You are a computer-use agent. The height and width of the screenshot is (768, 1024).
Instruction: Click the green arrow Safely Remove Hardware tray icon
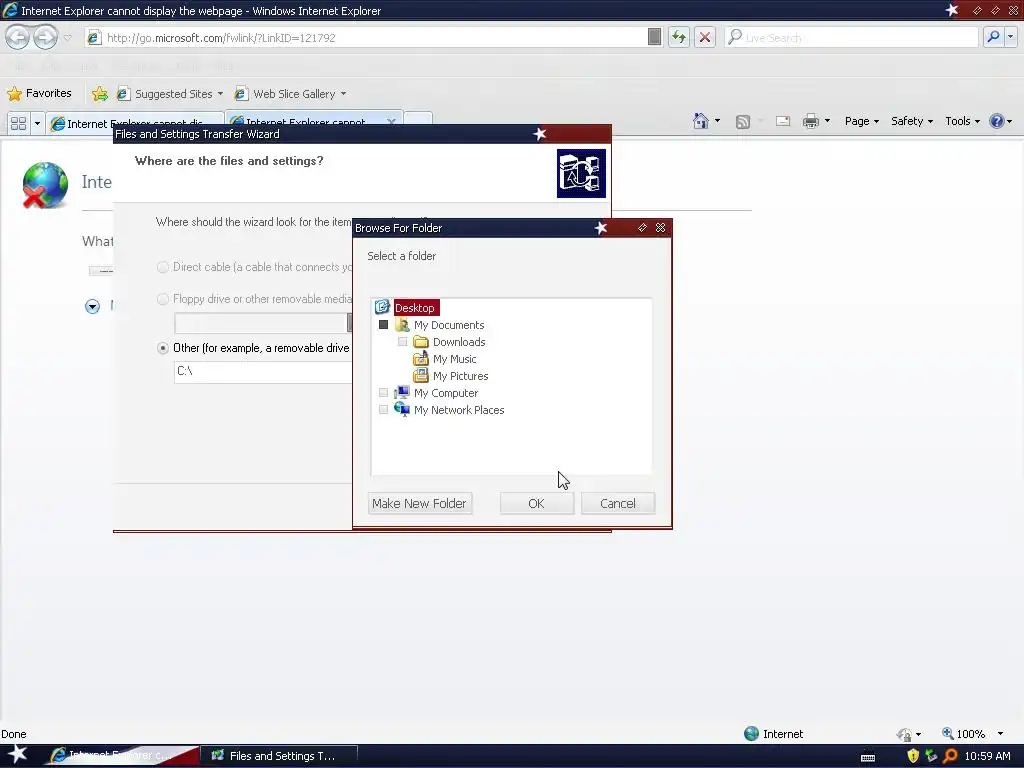point(931,756)
